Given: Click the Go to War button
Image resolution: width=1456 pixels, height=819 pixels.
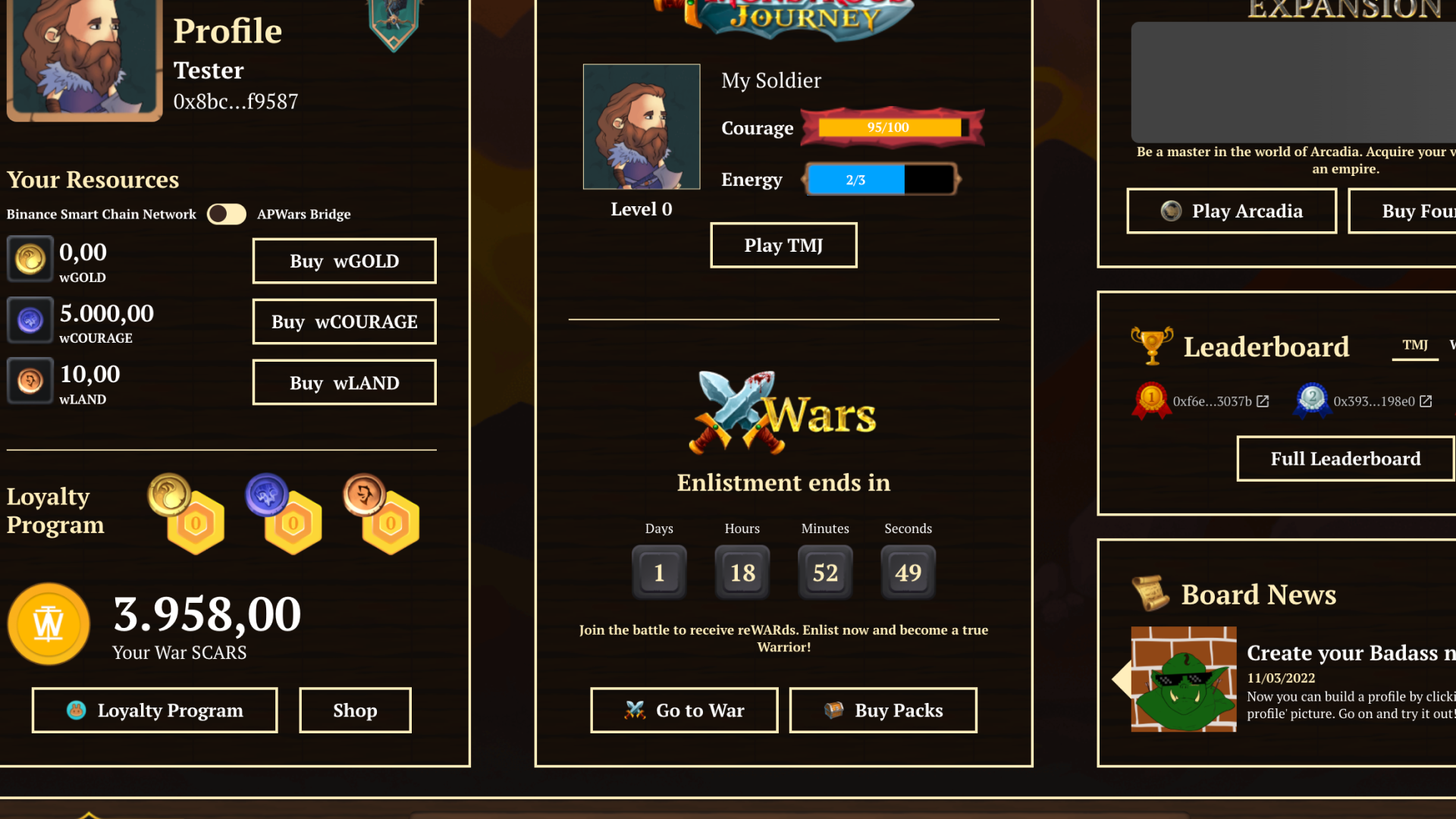Looking at the screenshot, I should point(684,711).
